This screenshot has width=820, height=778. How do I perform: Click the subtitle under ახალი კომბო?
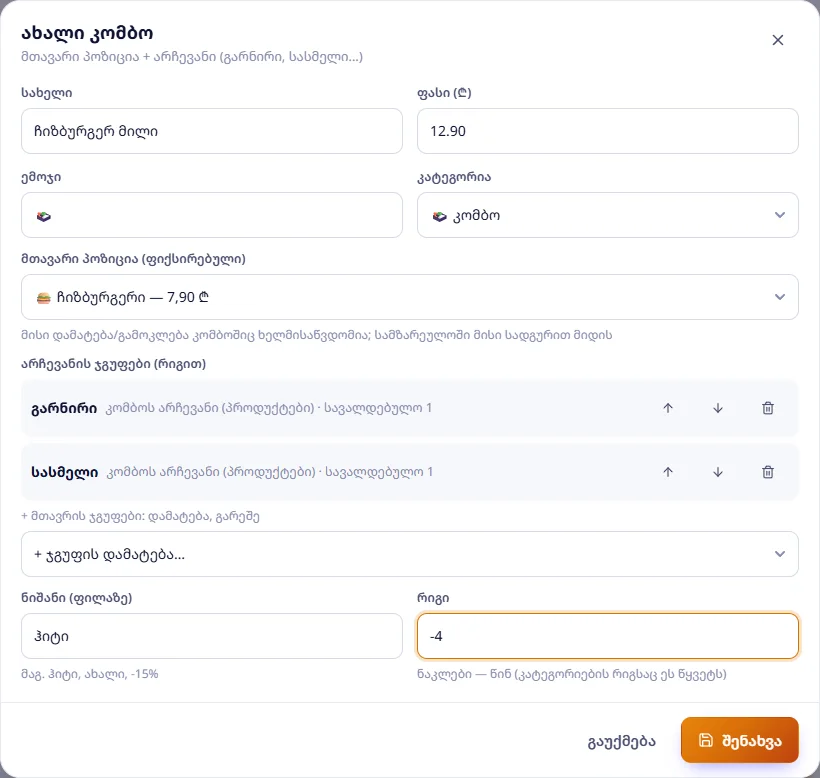coord(192,56)
